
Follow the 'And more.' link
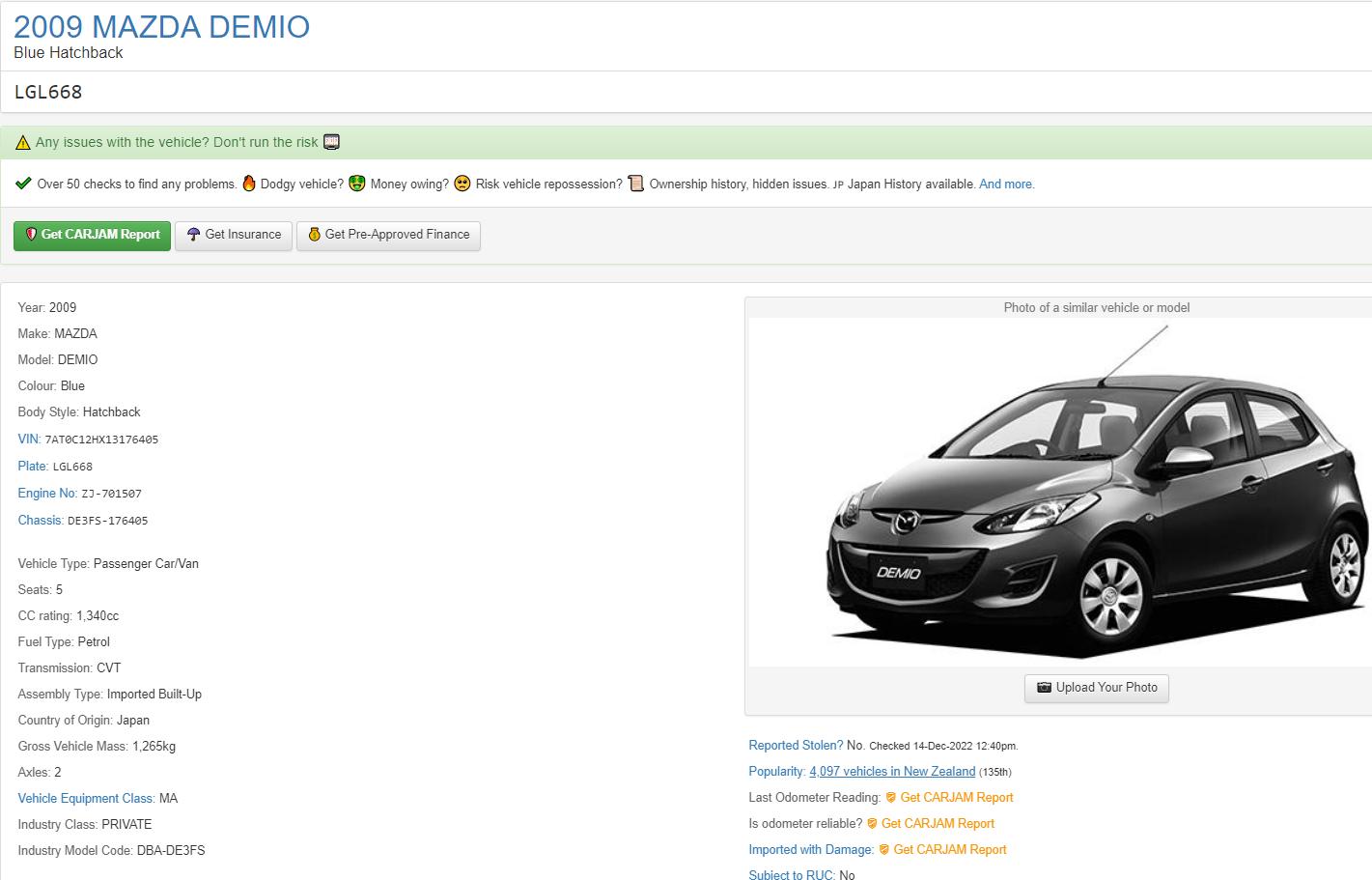[x=1006, y=185]
